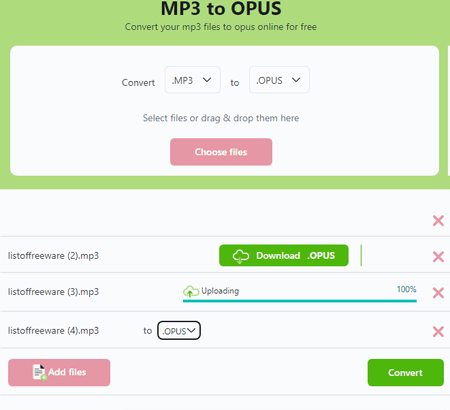450x410 pixels.
Task: Click the Uploading cloud icon
Action: coord(191,291)
